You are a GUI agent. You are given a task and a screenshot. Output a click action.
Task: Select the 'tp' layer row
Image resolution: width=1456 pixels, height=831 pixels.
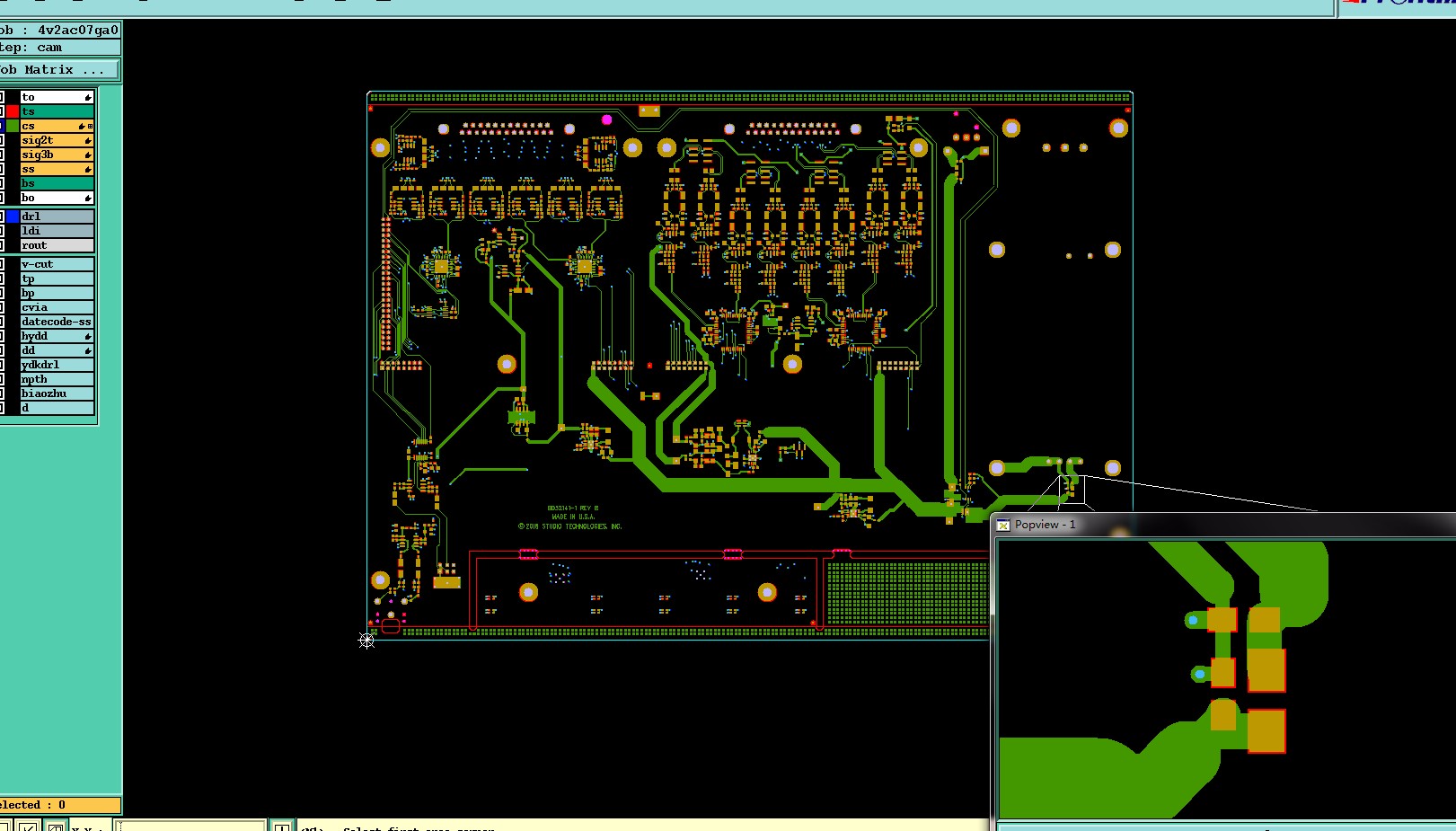[x=57, y=278]
